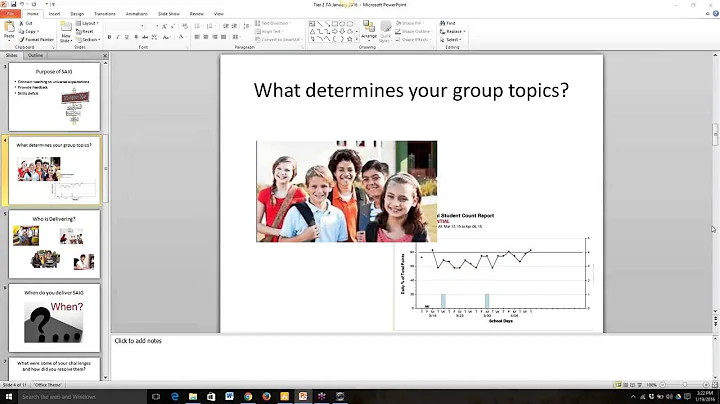Click Format Painter
The width and height of the screenshot is (720, 404).
tap(36, 39)
